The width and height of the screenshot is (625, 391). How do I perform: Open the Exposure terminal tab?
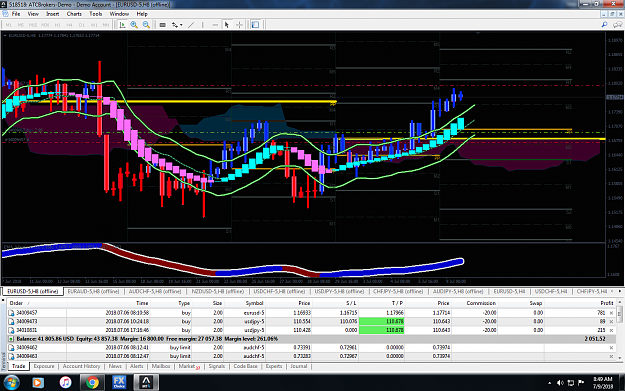click(44, 366)
